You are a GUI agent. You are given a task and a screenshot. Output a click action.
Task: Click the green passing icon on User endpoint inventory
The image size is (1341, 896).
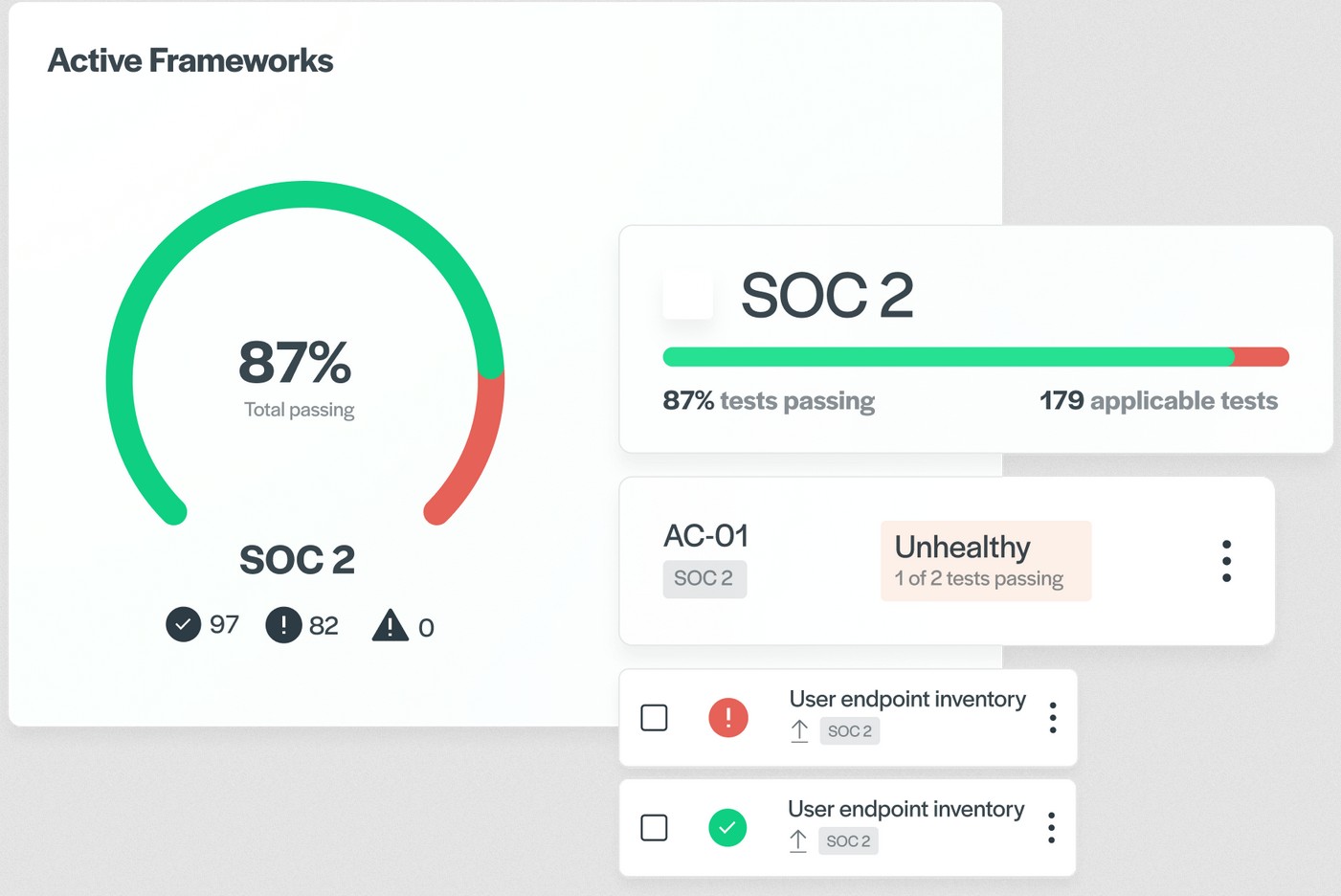[728, 827]
